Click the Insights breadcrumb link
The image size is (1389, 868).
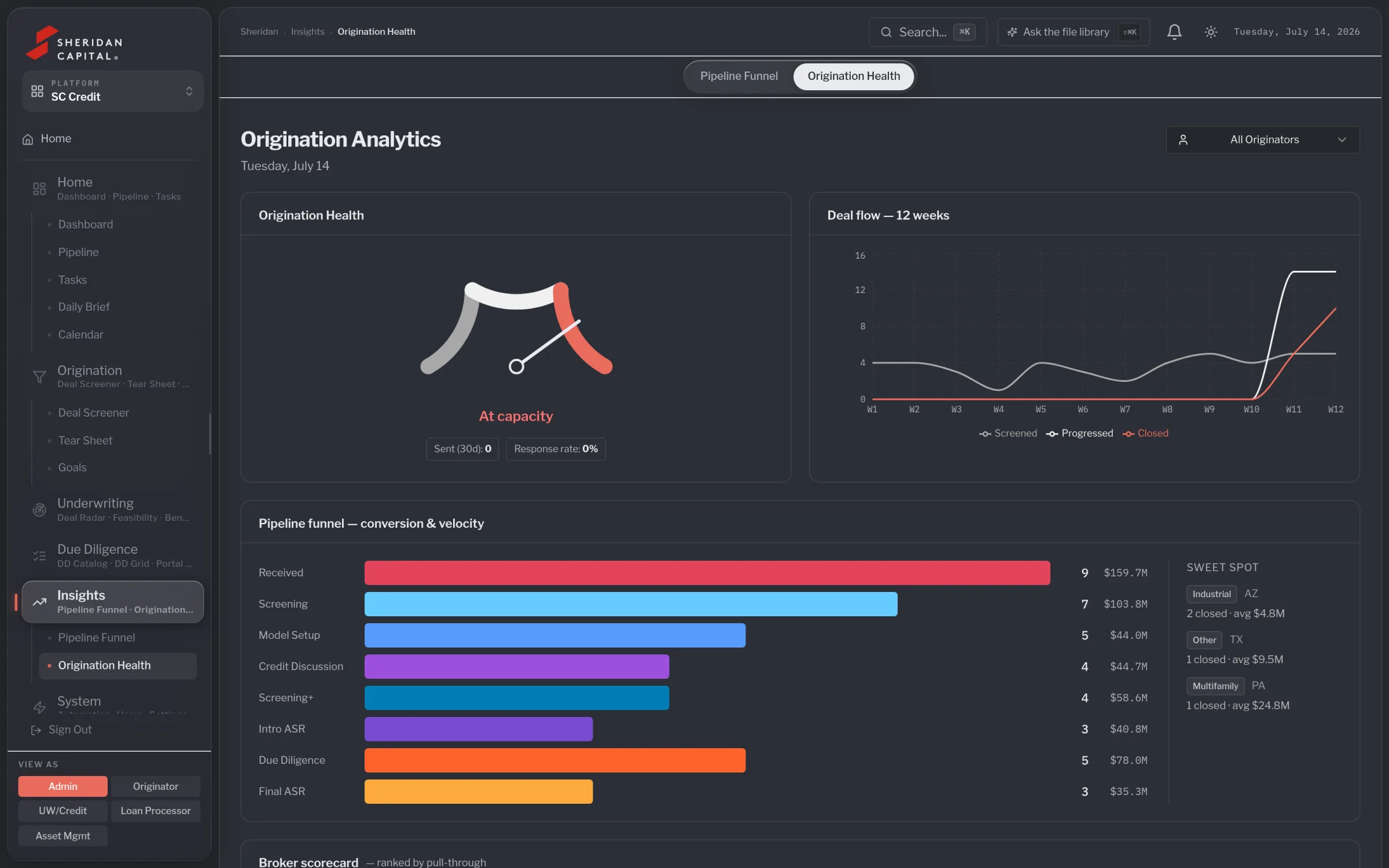coord(307,31)
